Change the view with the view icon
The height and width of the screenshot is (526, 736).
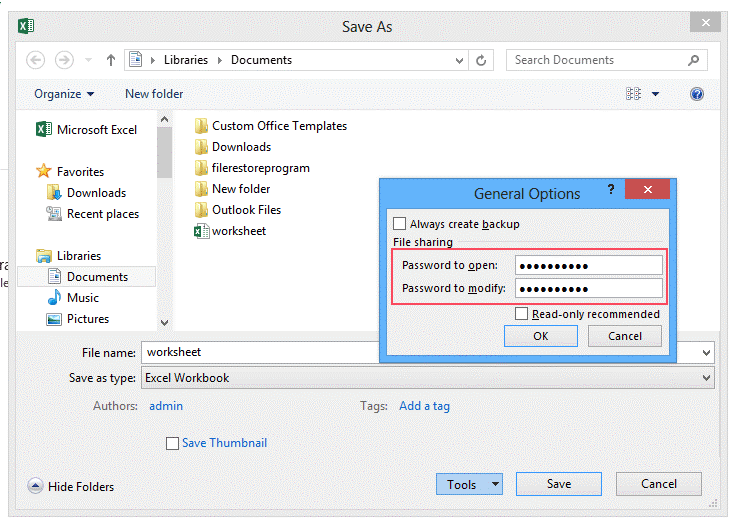pos(633,94)
